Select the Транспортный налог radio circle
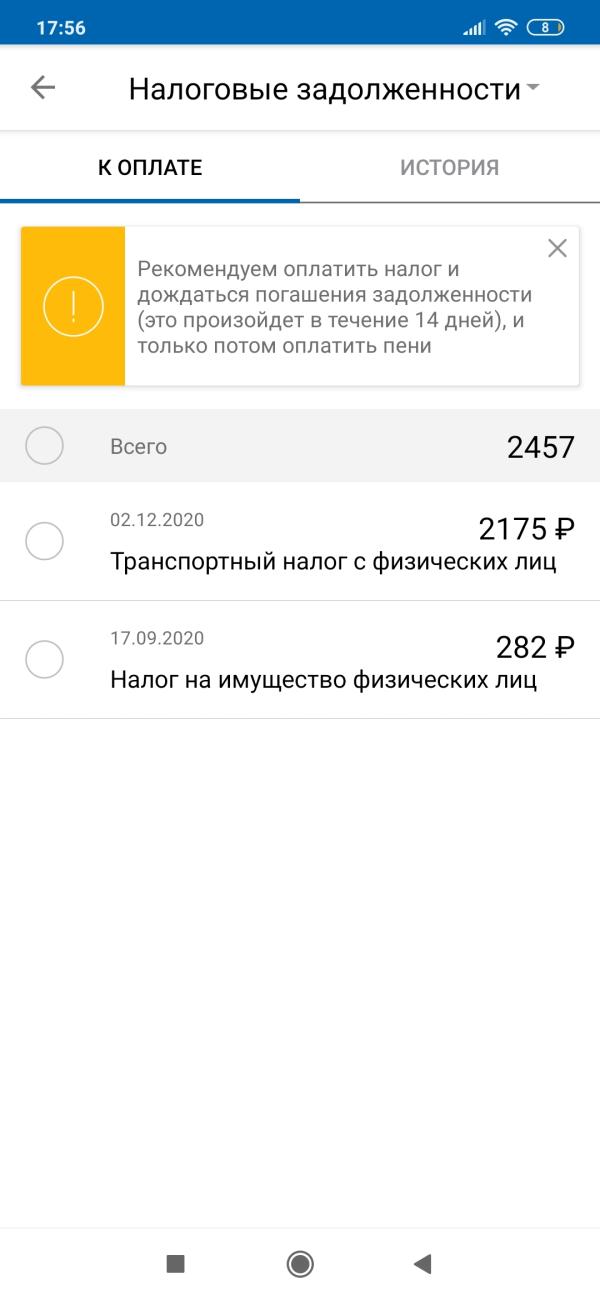Screen dimensions: 600x1299 click(x=44, y=541)
